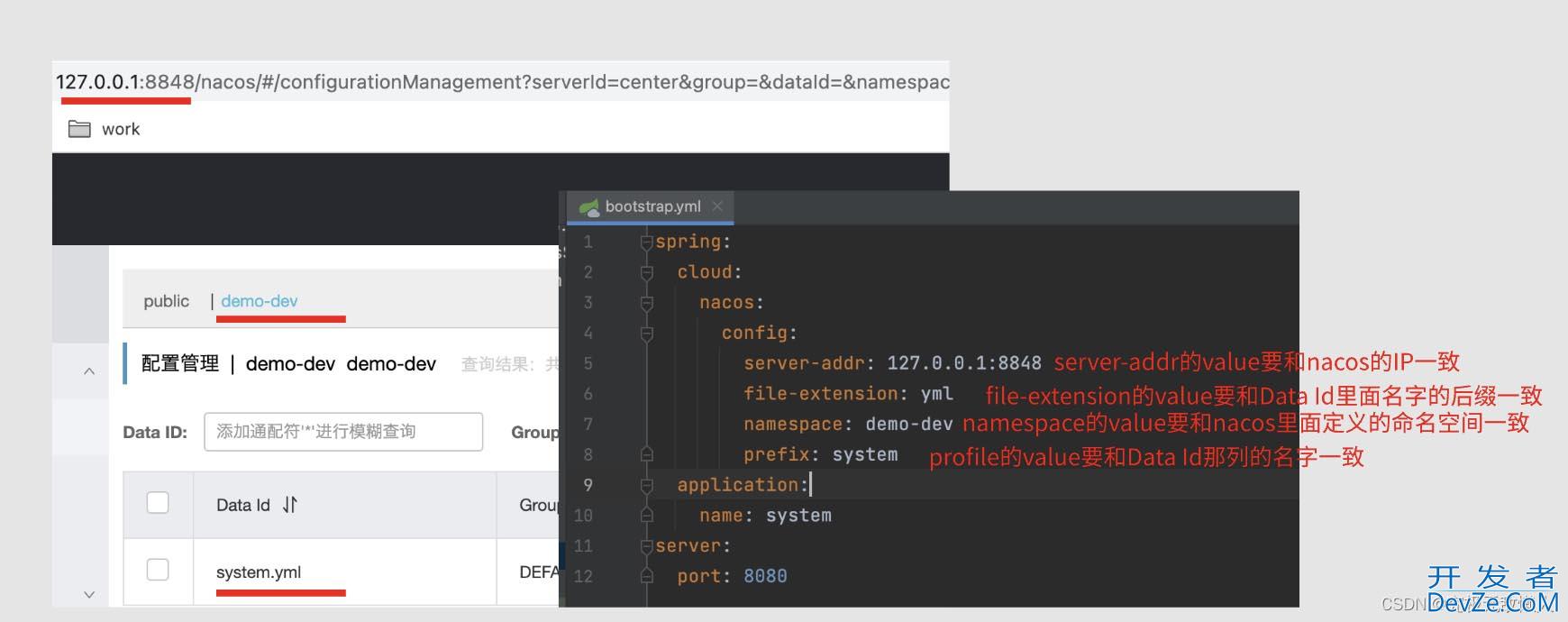Check the system.yml row checkbox
This screenshot has height=622, width=1568.
(158, 570)
